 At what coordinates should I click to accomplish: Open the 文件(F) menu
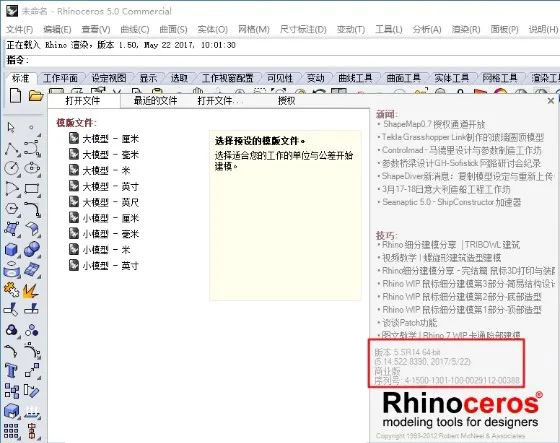pyautogui.click(x=20, y=29)
